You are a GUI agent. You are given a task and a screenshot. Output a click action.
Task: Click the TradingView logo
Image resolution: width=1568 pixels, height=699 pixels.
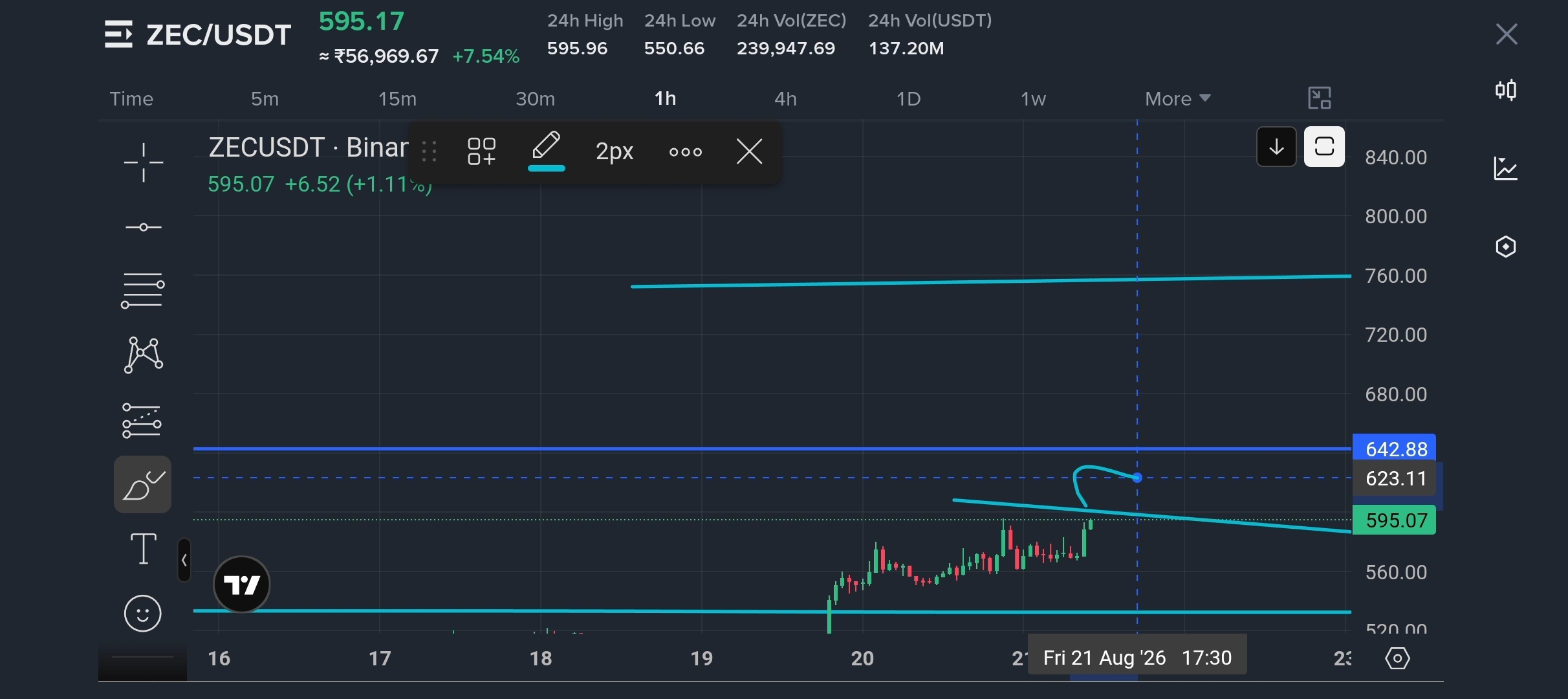point(242,584)
